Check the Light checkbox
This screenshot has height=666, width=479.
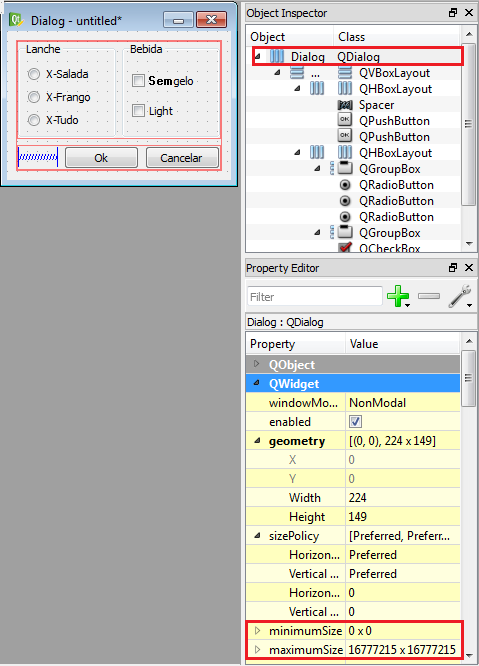(x=138, y=111)
